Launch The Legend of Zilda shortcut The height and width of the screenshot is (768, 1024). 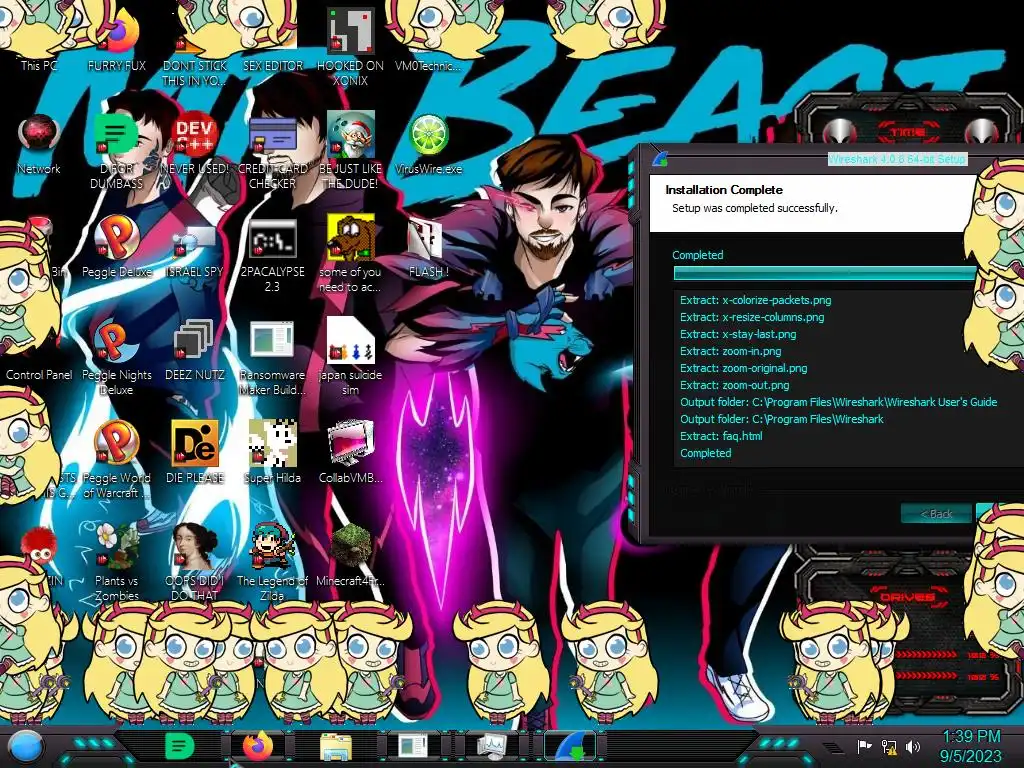point(272,563)
